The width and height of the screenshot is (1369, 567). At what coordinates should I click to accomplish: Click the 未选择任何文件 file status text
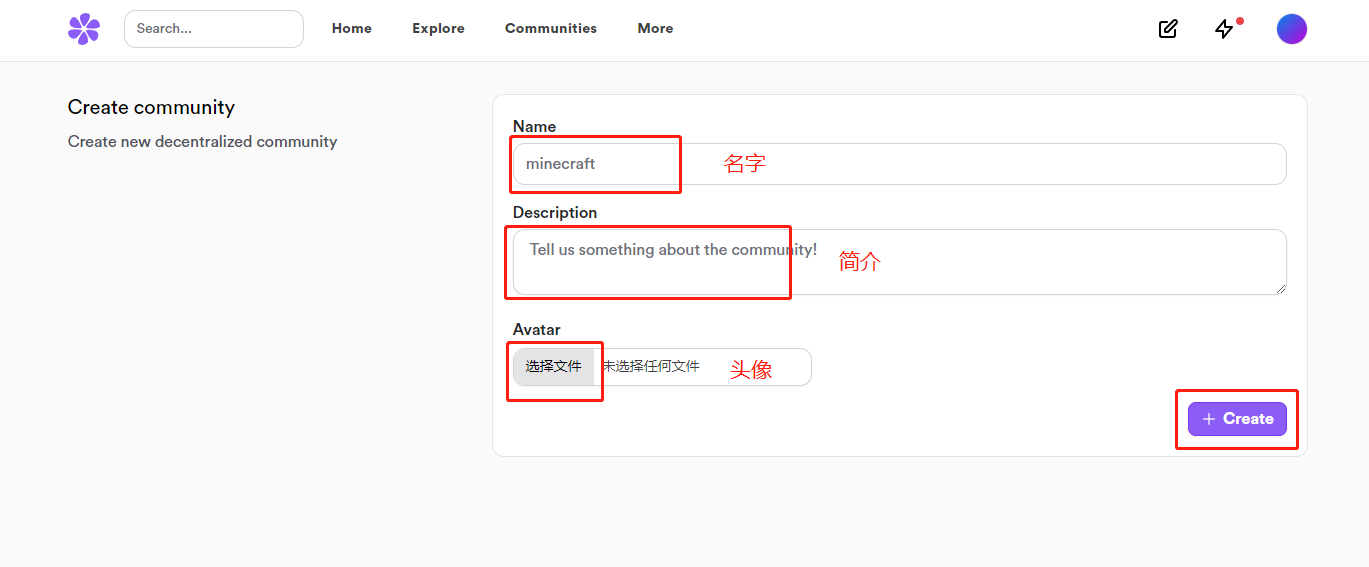(x=651, y=367)
